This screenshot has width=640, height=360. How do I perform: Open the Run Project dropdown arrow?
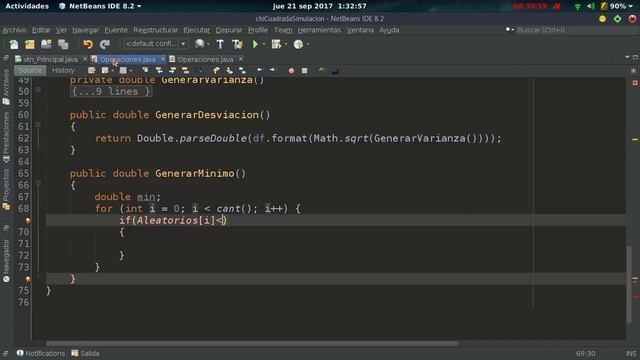pyautogui.click(x=264, y=44)
